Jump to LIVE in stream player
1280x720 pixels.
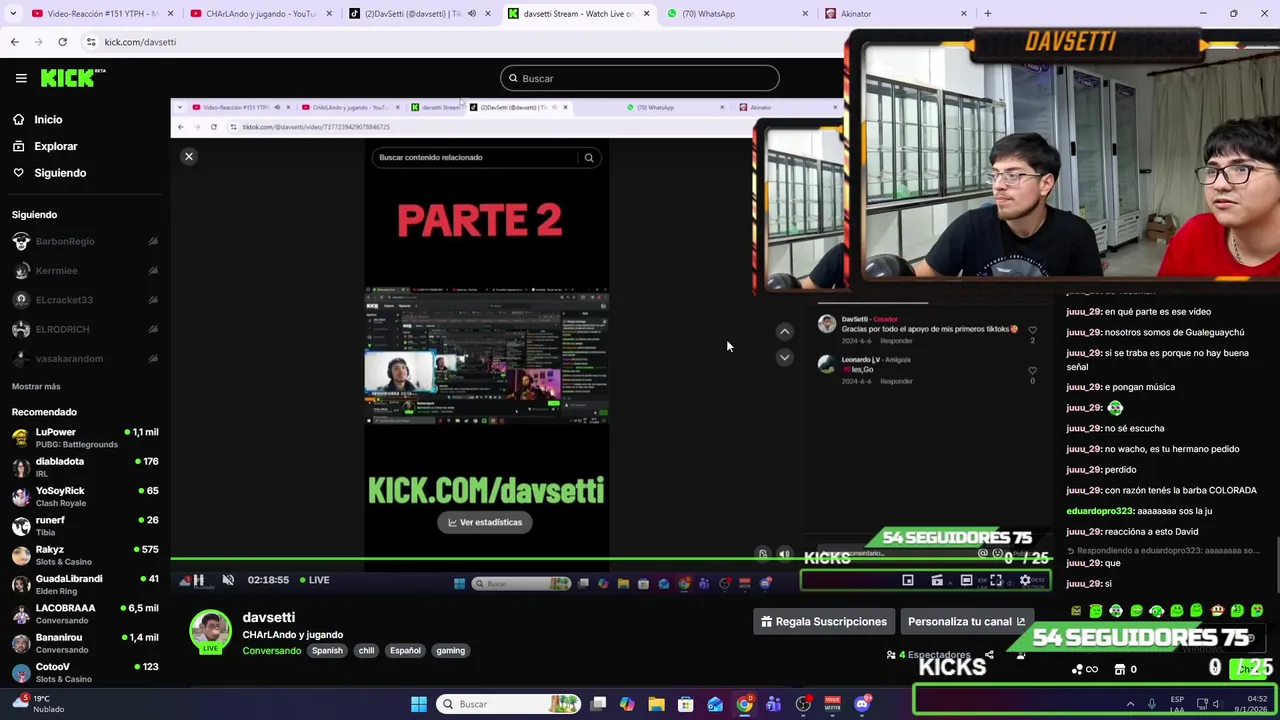tap(314, 580)
